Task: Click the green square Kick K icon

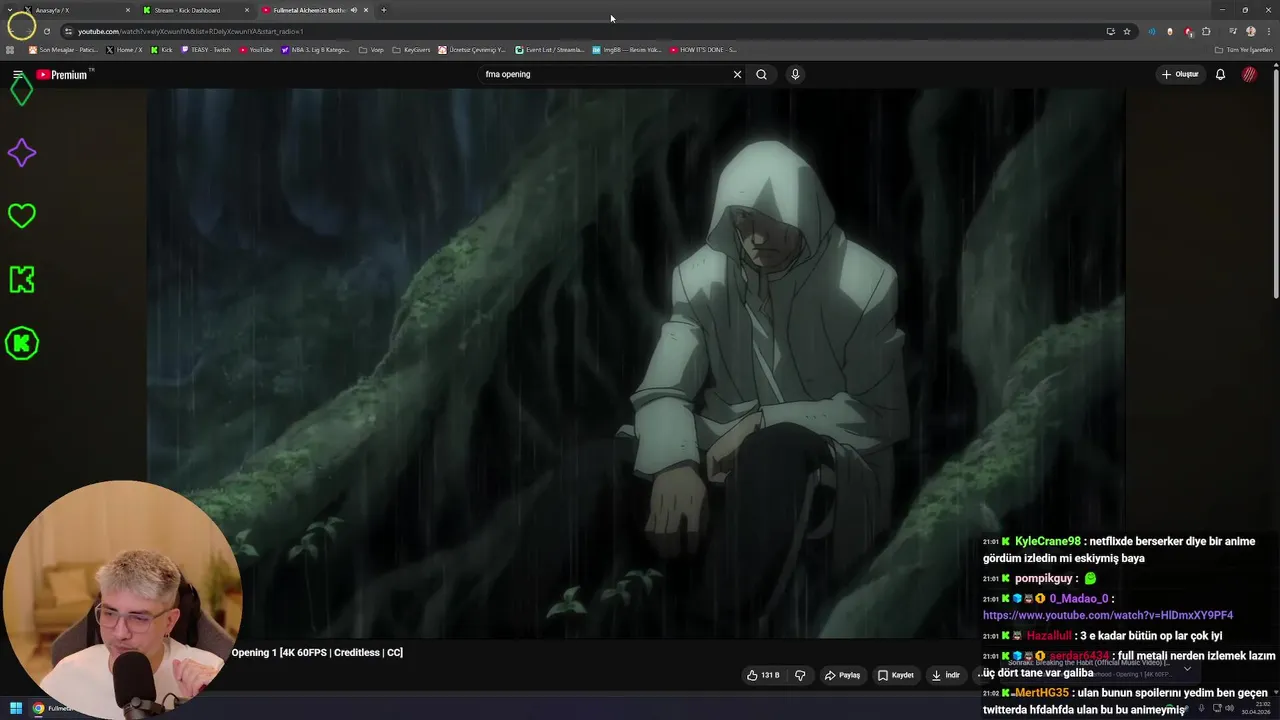Action: (21, 280)
